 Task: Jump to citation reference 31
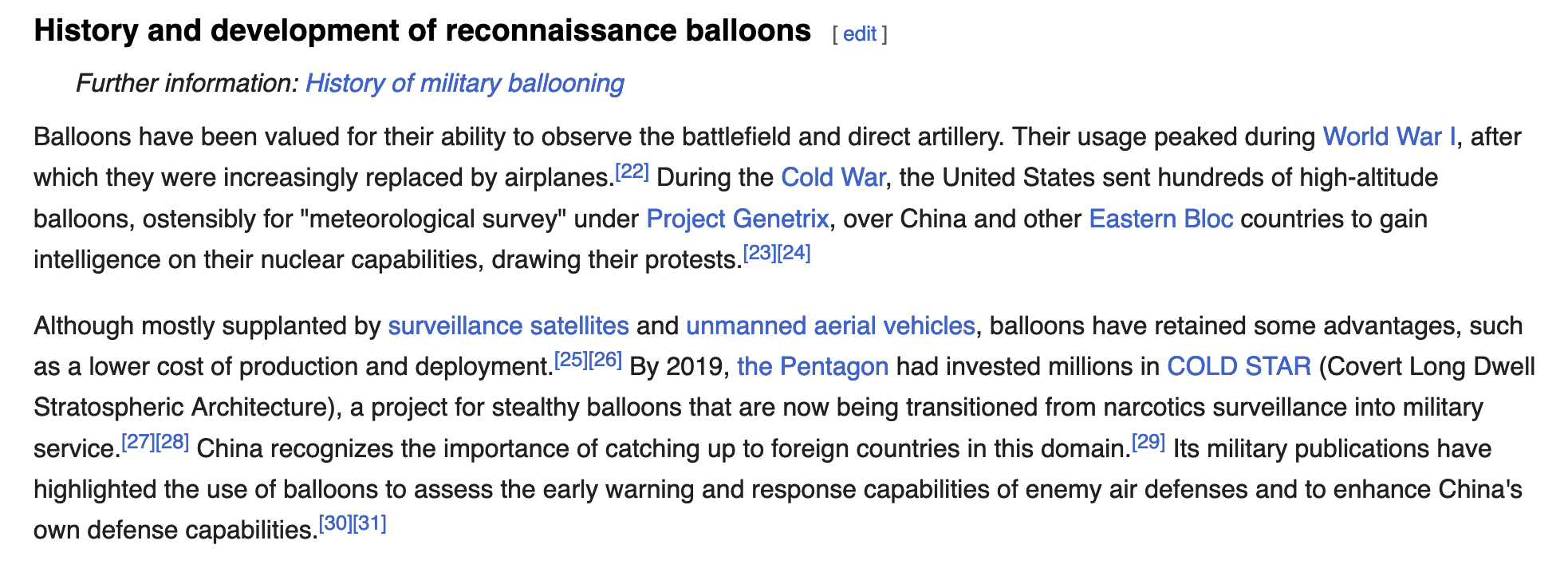[370, 523]
